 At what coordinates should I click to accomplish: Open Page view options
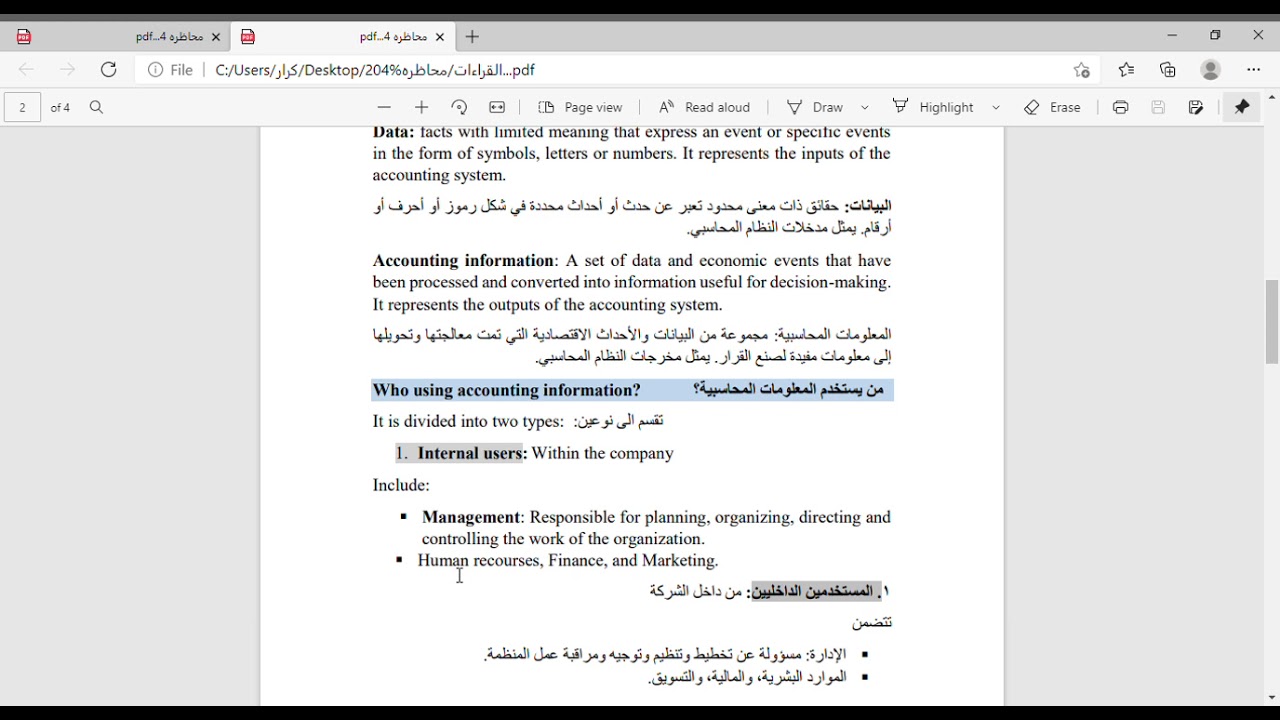(x=580, y=107)
